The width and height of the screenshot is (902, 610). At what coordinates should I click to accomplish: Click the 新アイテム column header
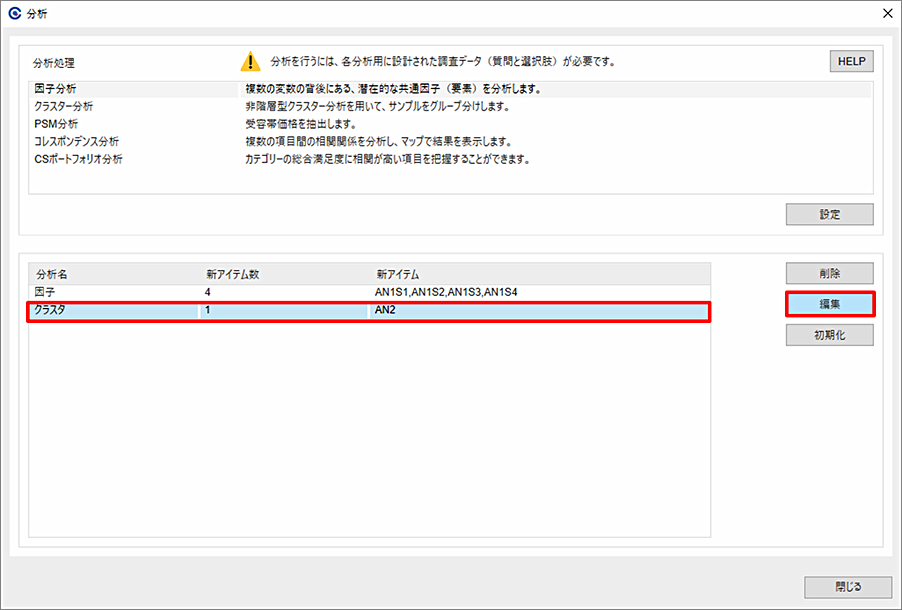click(540, 274)
